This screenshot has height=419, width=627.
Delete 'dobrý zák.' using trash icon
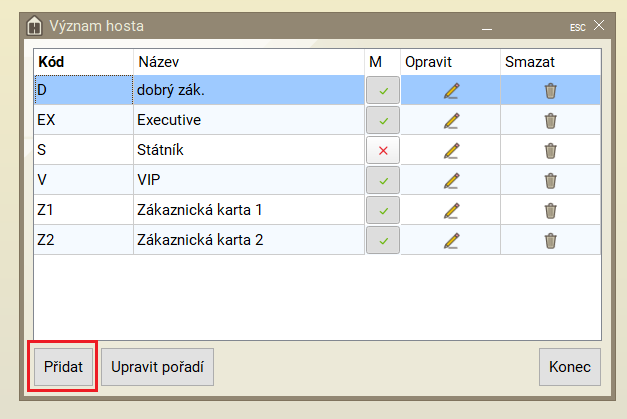(550, 91)
